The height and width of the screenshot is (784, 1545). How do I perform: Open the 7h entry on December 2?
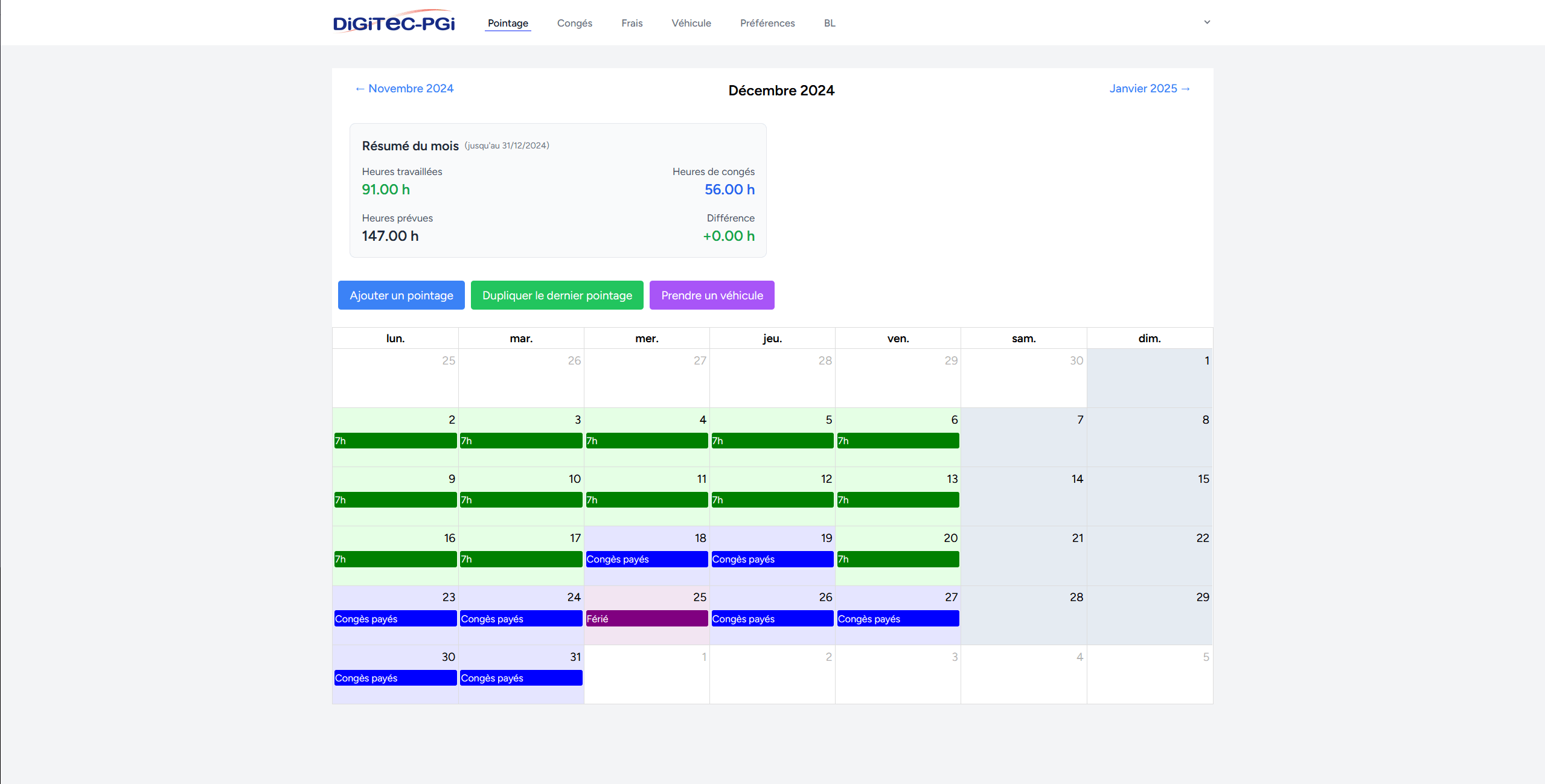395,441
